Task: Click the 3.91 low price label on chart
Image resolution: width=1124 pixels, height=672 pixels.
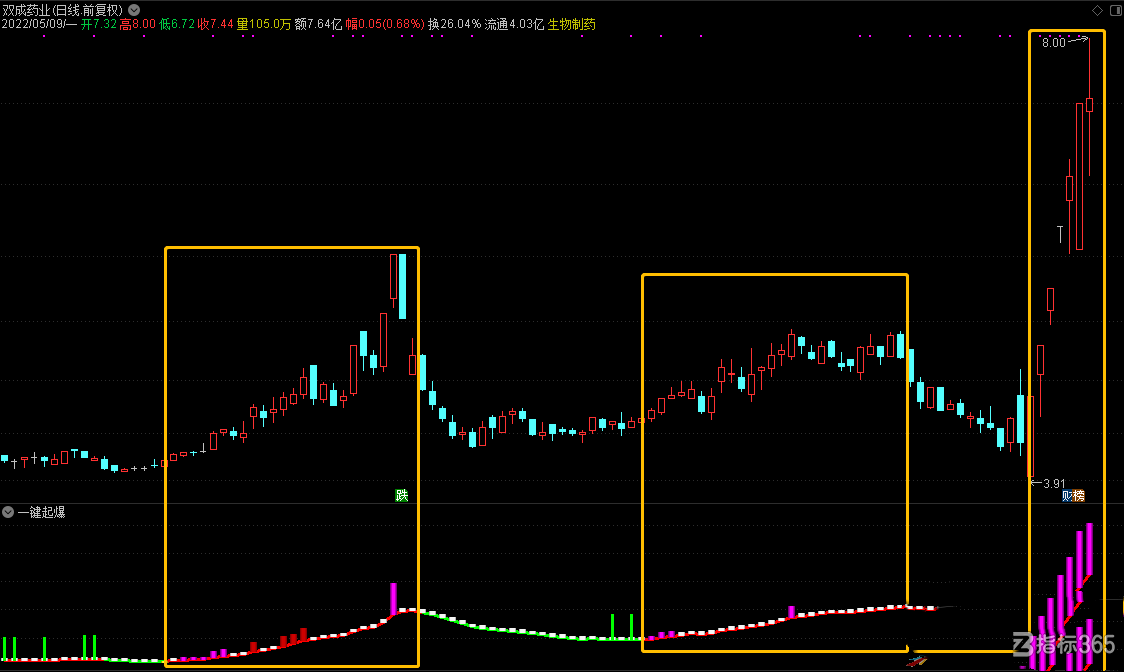Action: (1054, 484)
